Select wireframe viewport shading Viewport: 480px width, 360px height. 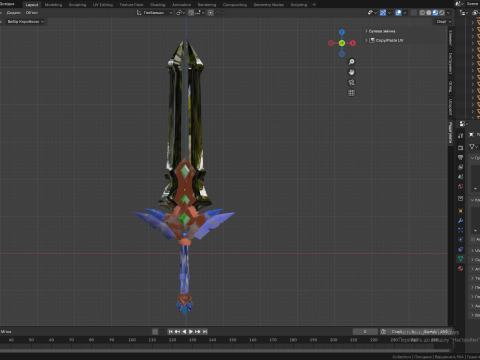pyautogui.click(x=422, y=13)
